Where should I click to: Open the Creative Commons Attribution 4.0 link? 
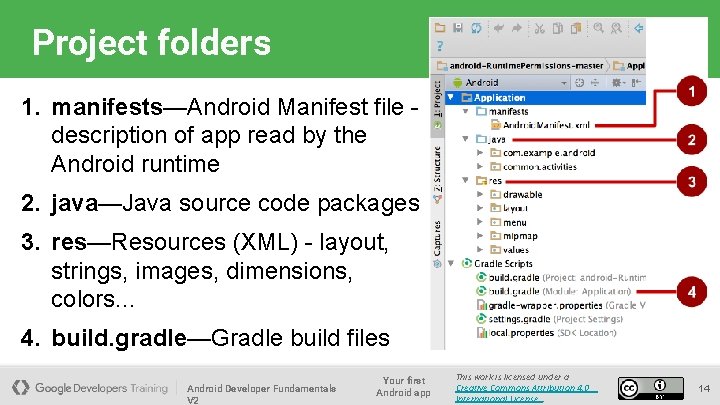tap(526, 393)
